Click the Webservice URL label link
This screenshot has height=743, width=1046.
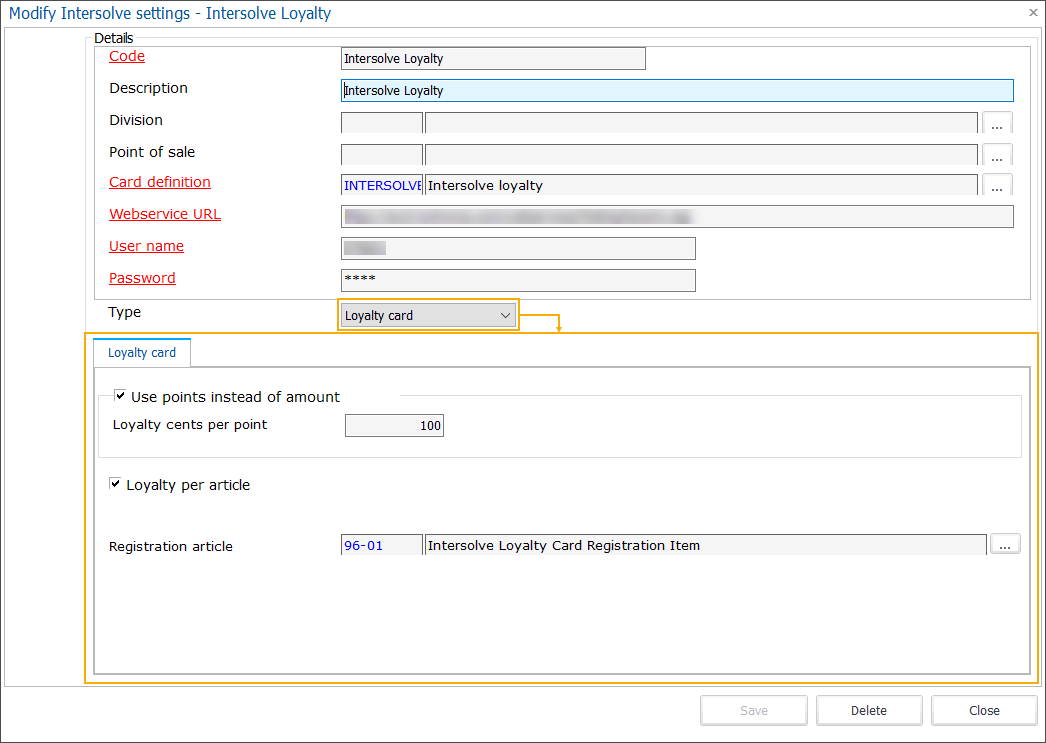(164, 214)
